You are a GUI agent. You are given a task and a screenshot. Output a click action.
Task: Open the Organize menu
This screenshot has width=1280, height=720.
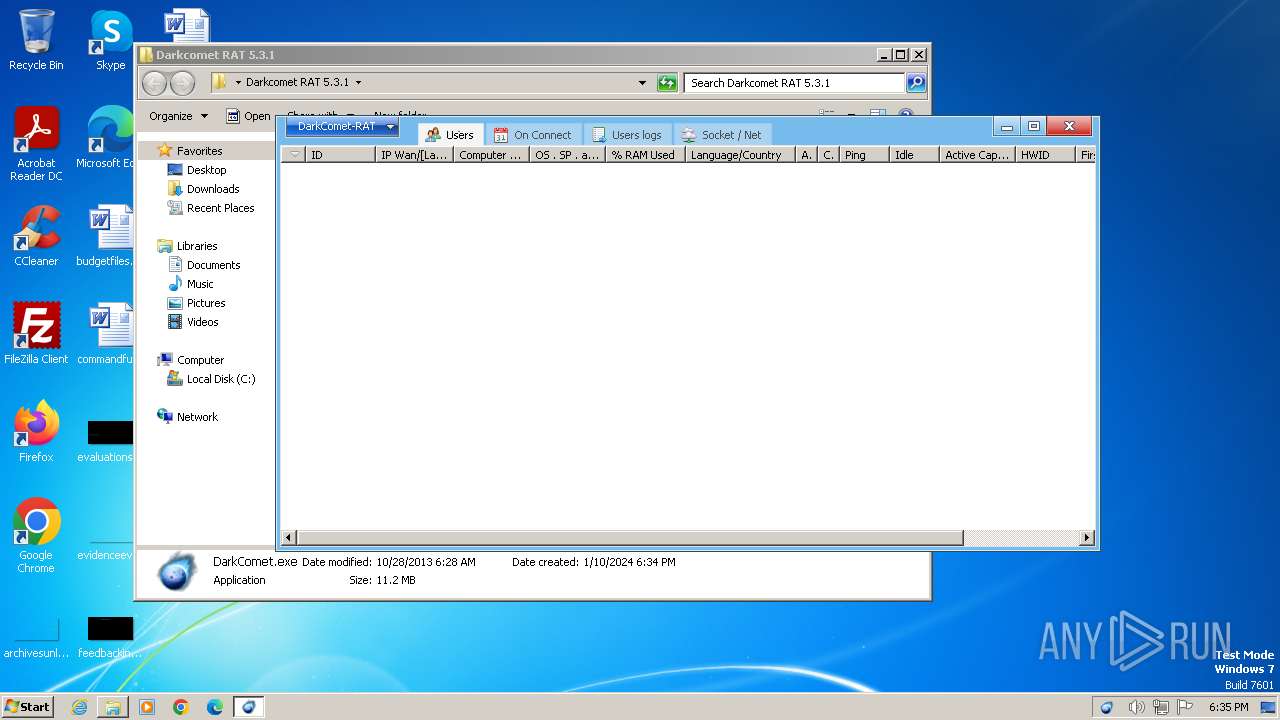(178, 116)
